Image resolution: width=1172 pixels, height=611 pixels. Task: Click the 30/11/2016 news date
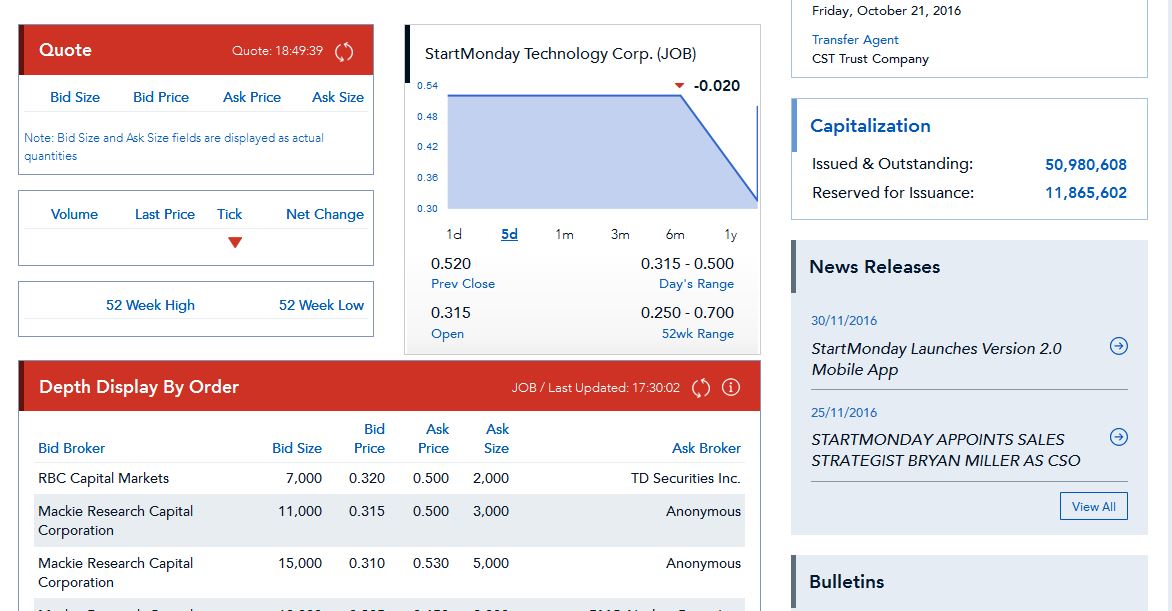844,321
